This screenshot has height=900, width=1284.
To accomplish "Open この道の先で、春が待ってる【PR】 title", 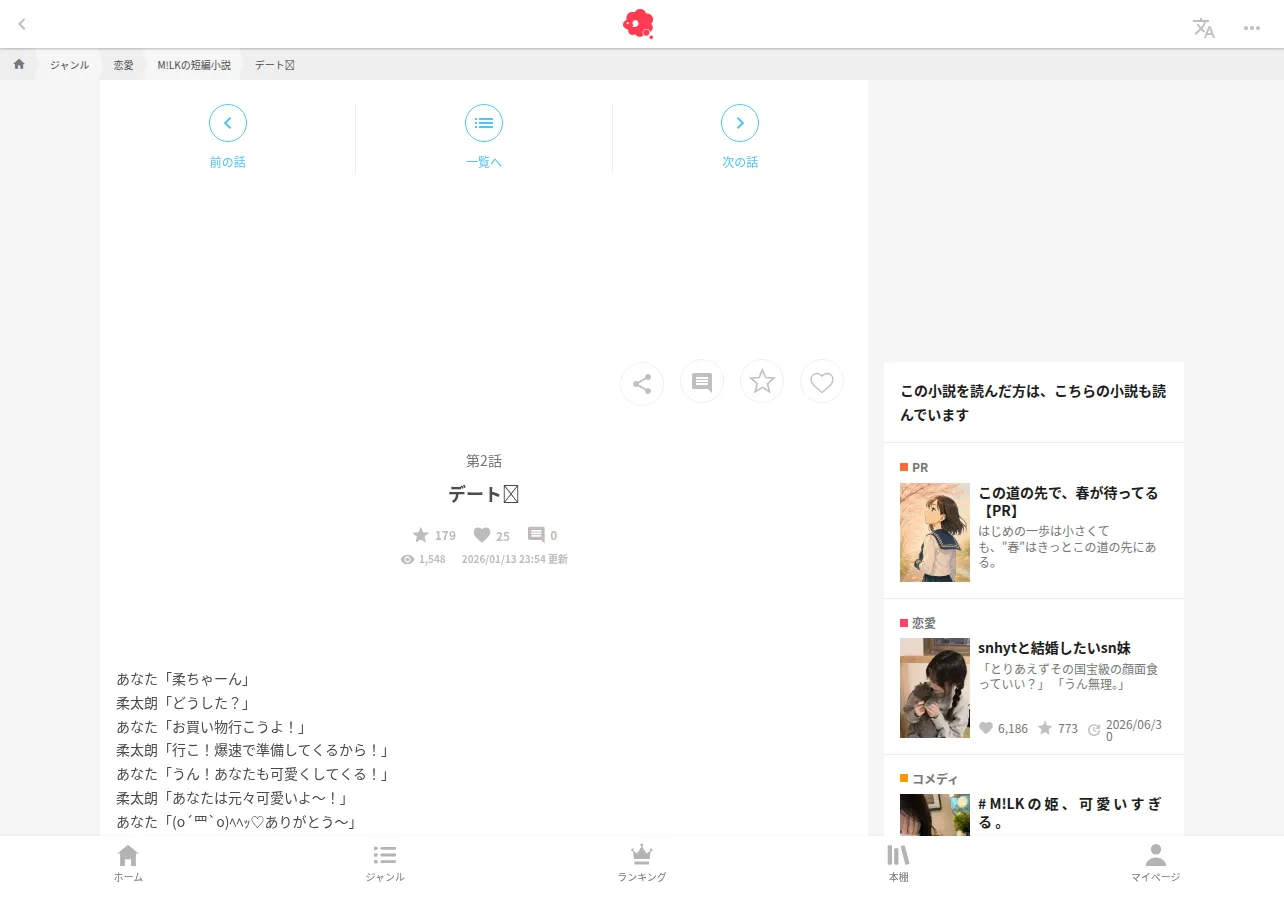I will click(x=1068, y=502).
